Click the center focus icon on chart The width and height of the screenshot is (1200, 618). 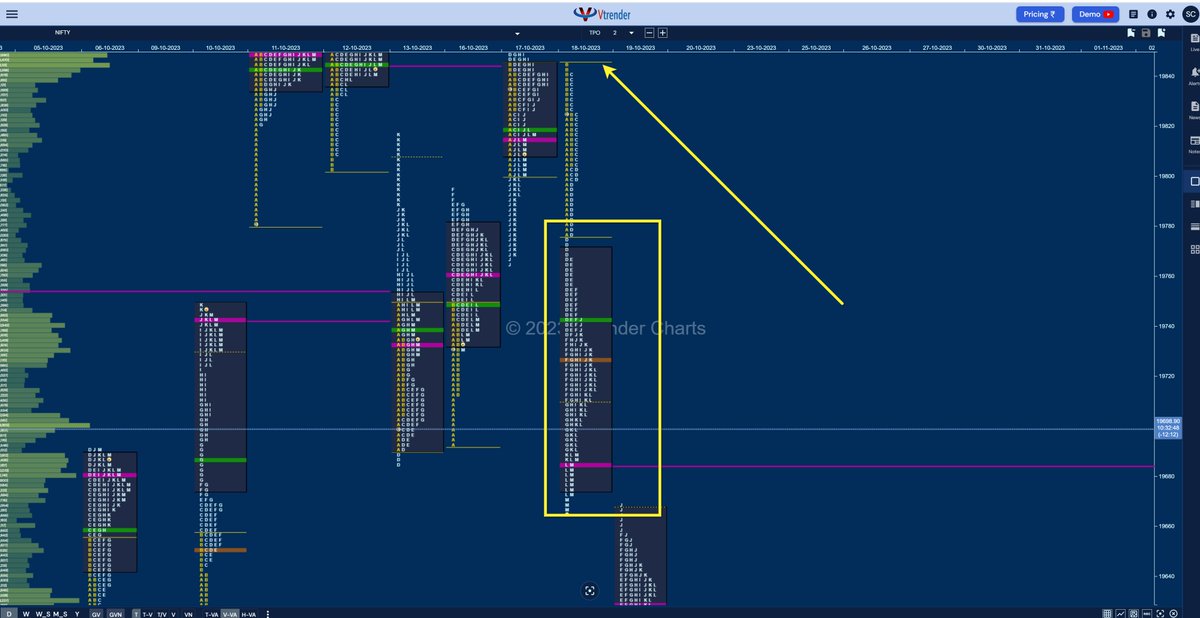click(x=590, y=591)
